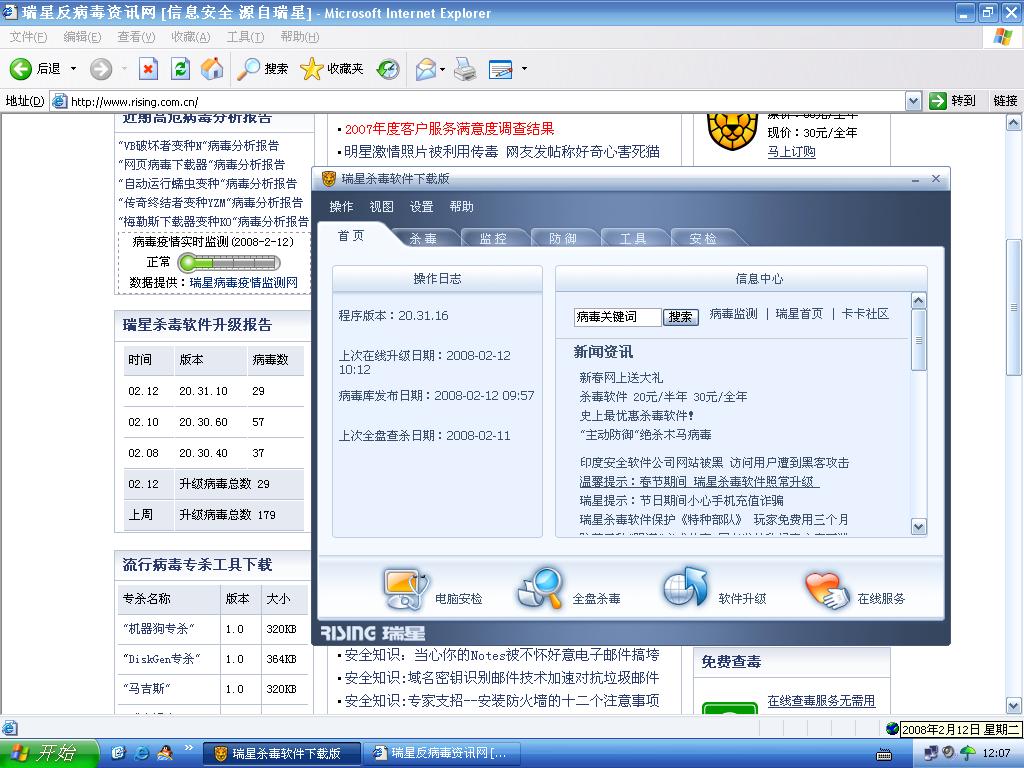Click the 软件升级 globe upgrade icon
Viewport: 1024px width, 768px height.
pyautogui.click(x=686, y=587)
